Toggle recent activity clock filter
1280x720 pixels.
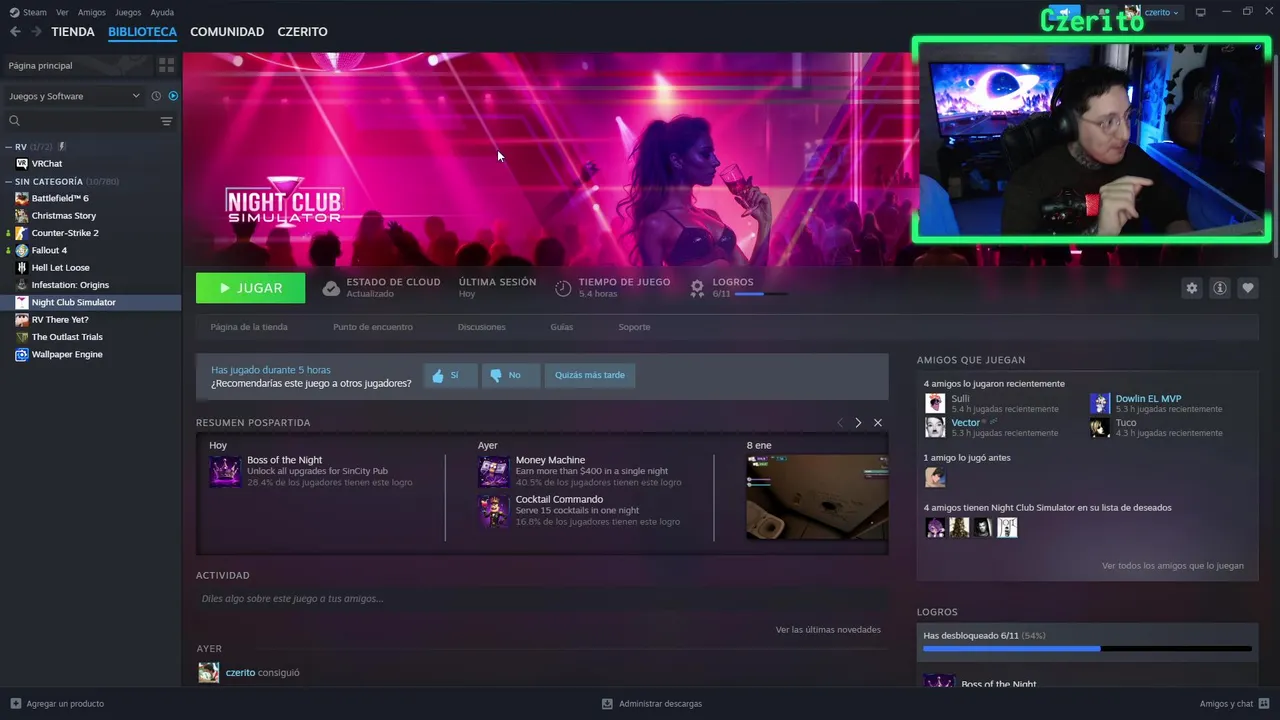[156, 96]
